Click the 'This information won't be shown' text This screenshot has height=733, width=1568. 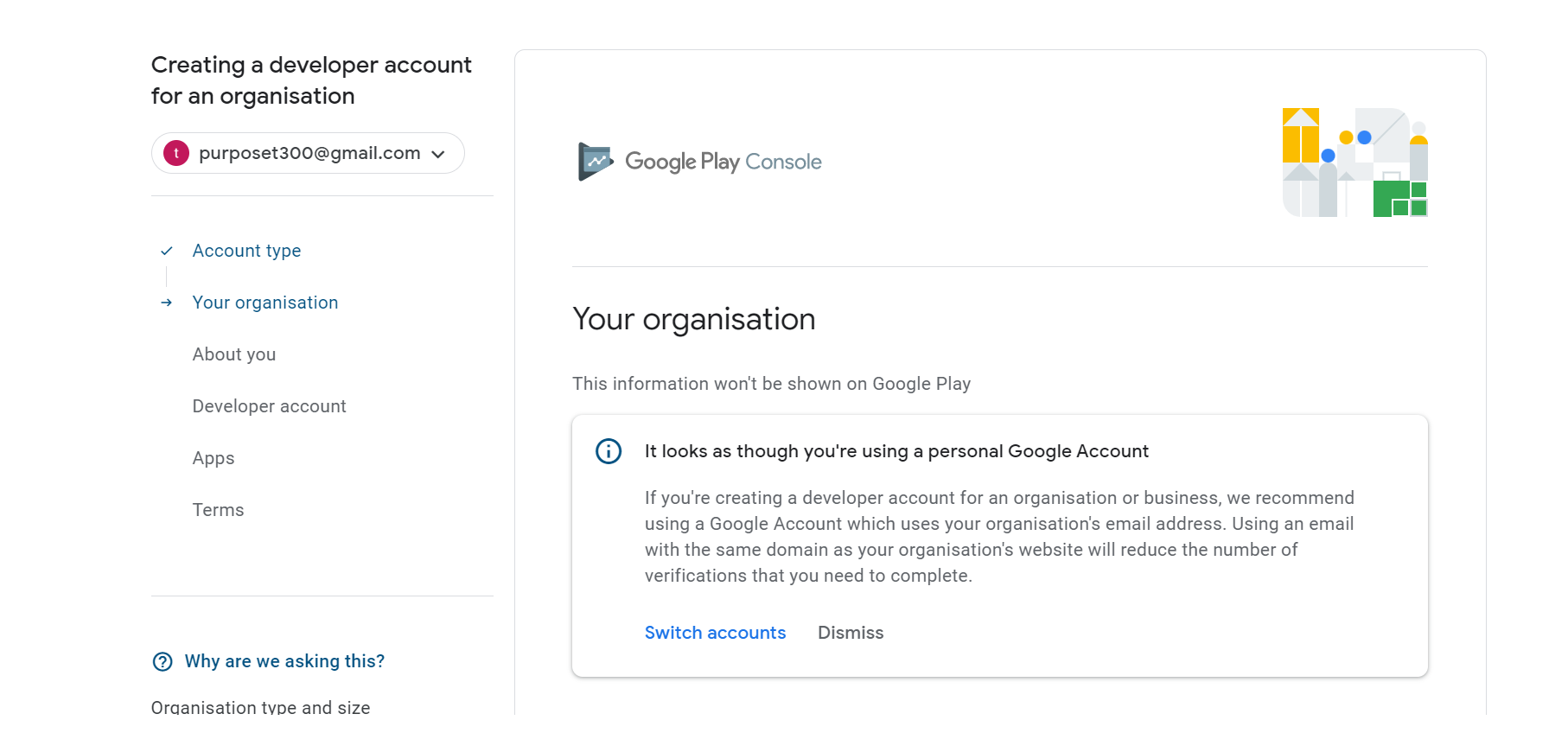(771, 384)
